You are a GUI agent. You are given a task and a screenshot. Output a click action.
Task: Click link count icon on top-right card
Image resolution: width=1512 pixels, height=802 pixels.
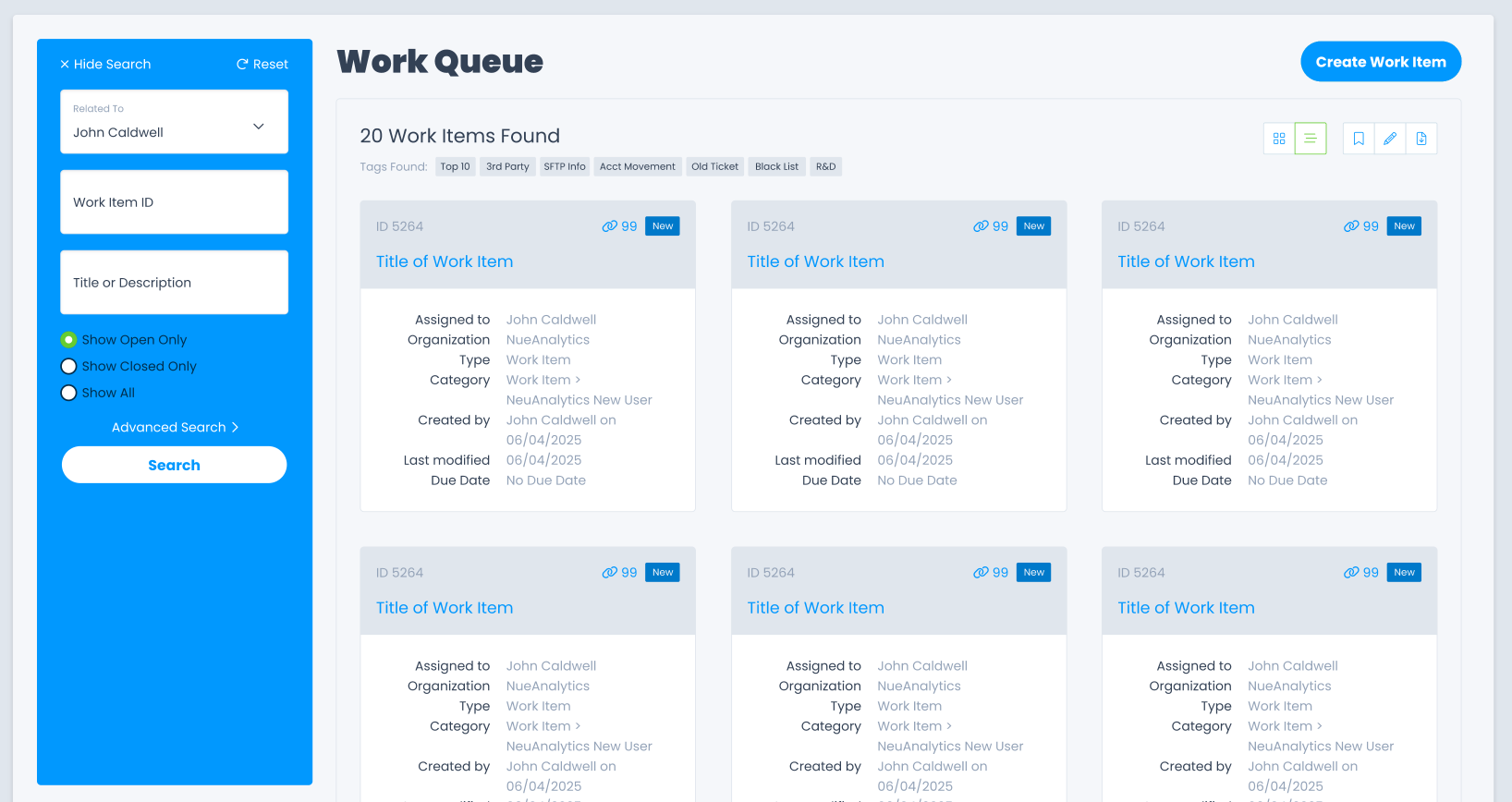pos(1352,226)
